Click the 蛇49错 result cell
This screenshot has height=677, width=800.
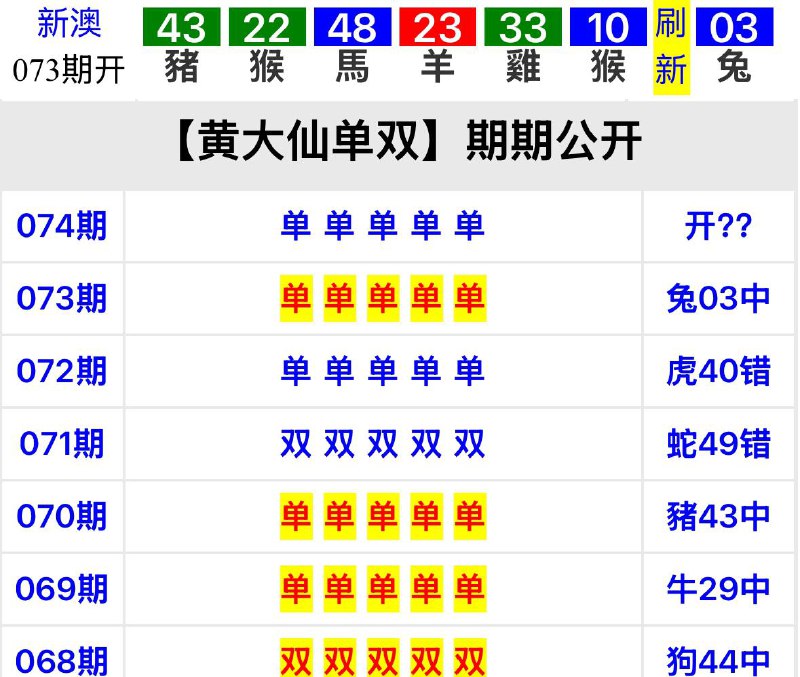point(718,443)
